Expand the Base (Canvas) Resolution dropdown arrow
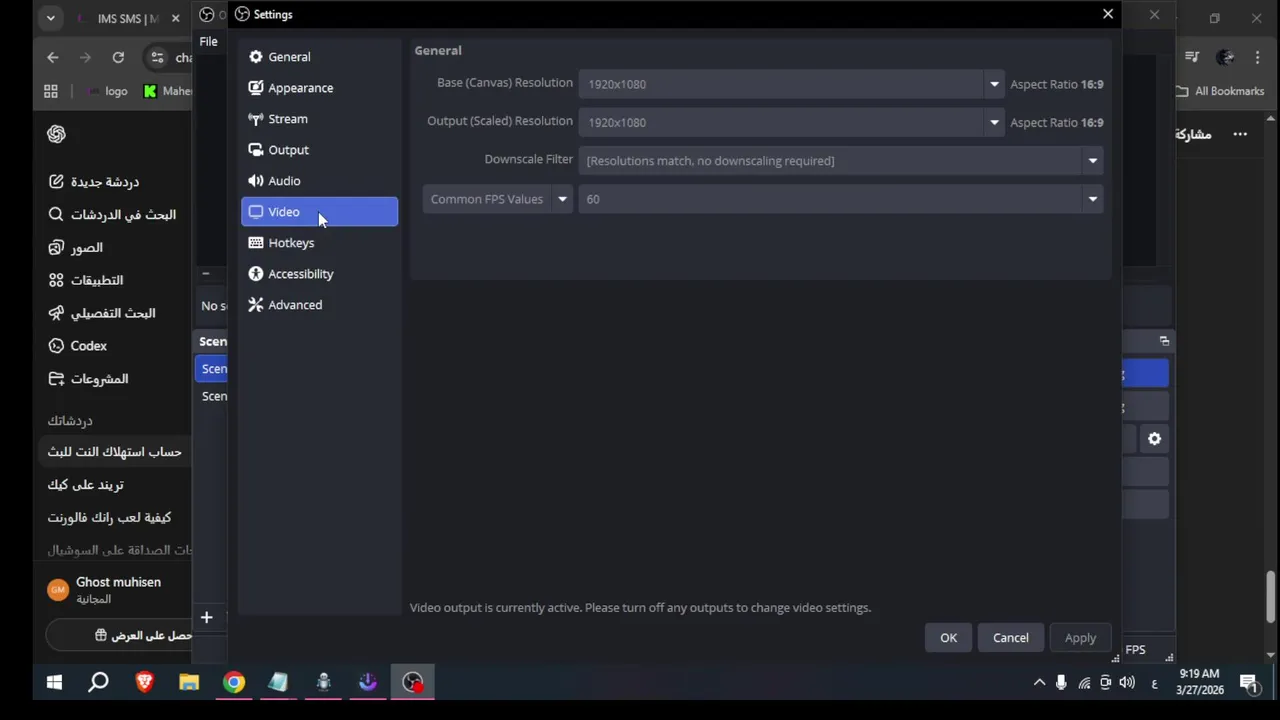The width and height of the screenshot is (1280, 720). click(x=994, y=84)
